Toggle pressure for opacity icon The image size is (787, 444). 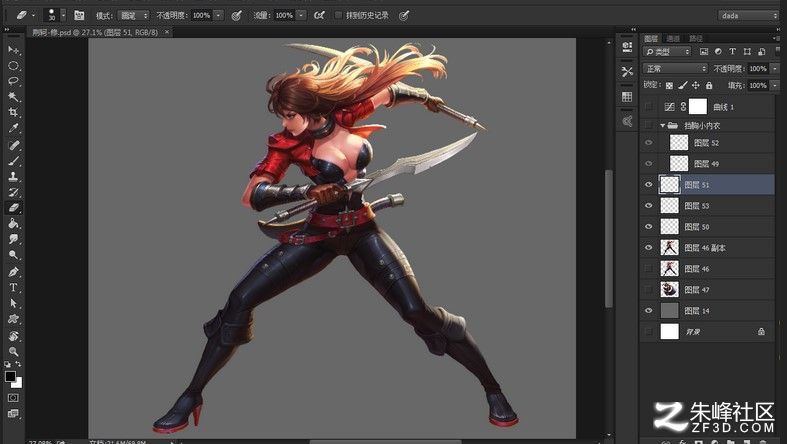coord(236,16)
